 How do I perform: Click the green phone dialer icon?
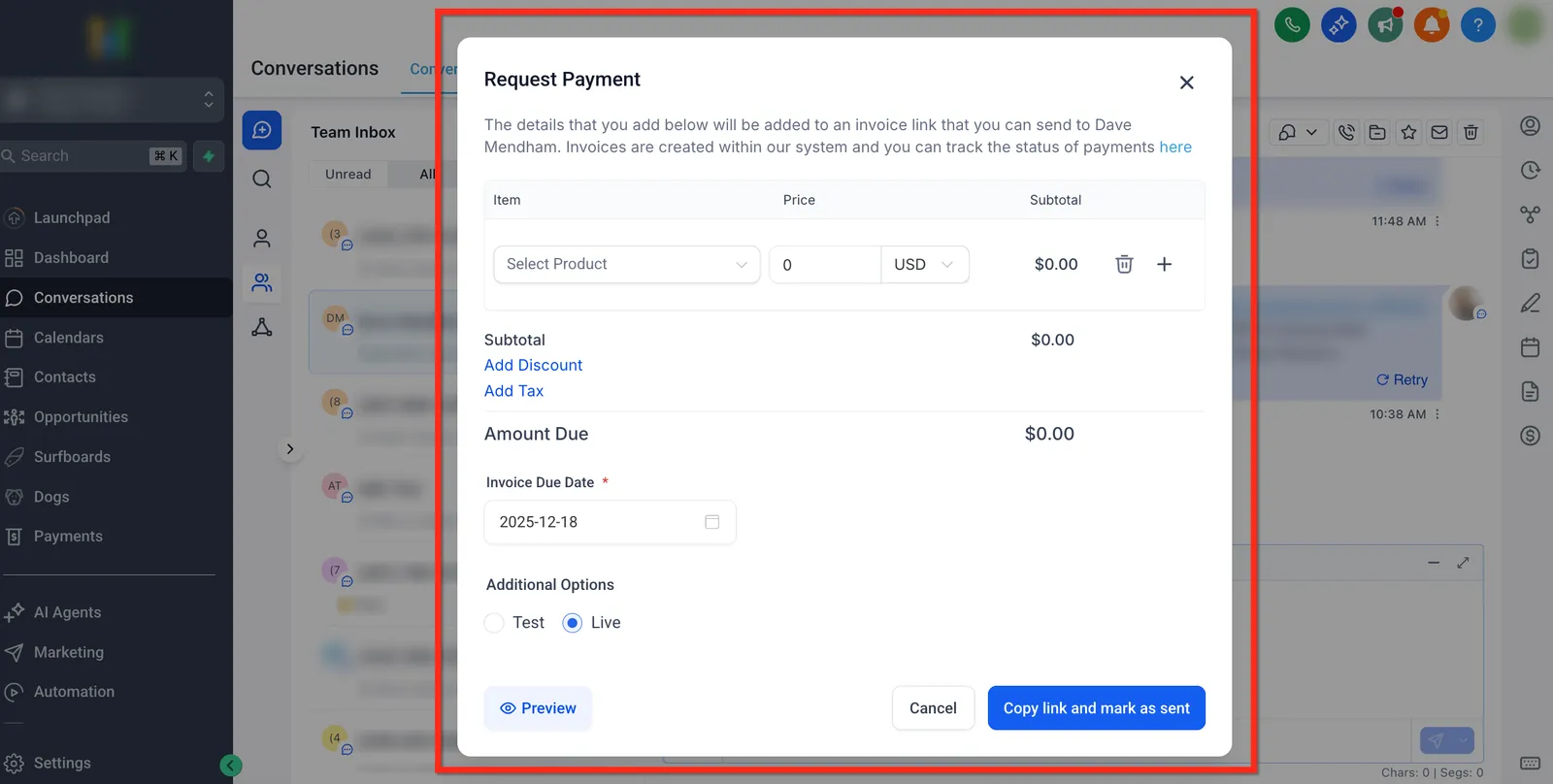1293,25
